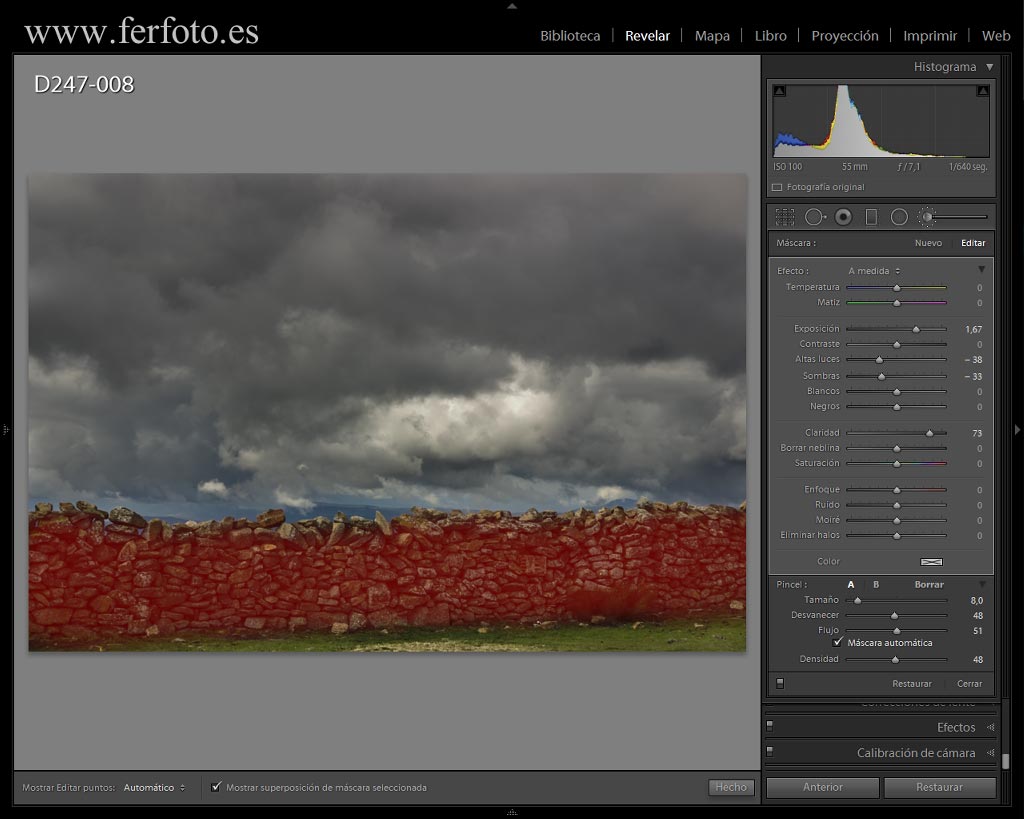Collapse brush options with Pincel triangle
The image size is (1024, 819).
click(x=982, y=584)
